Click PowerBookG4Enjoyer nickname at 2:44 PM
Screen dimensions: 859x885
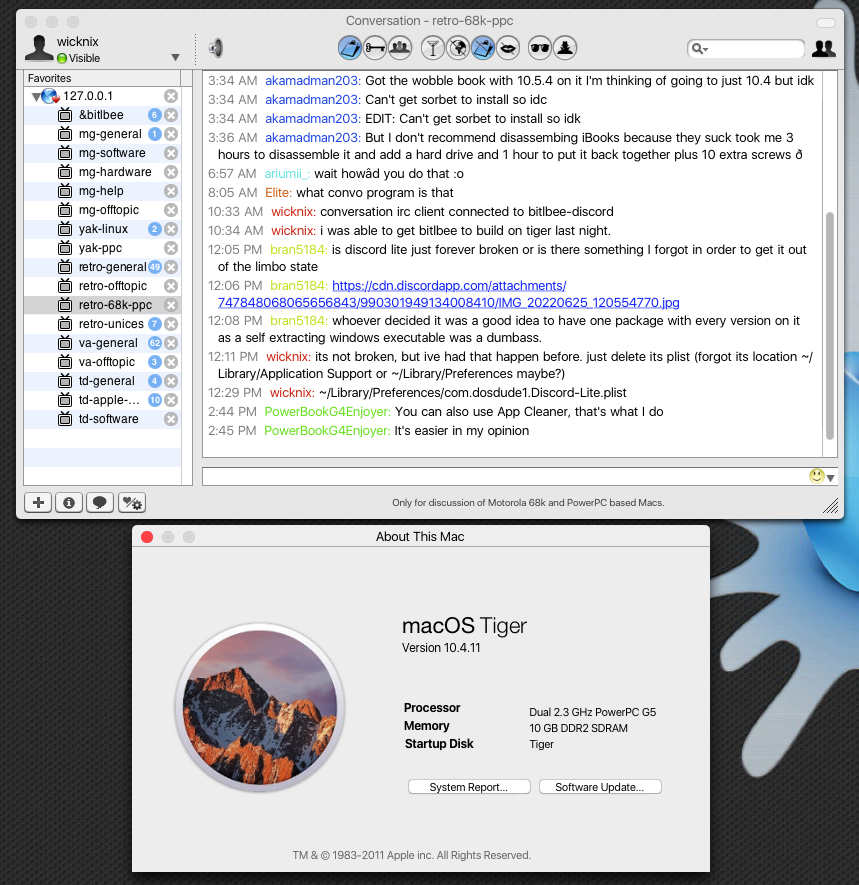[x=327, y=412]
